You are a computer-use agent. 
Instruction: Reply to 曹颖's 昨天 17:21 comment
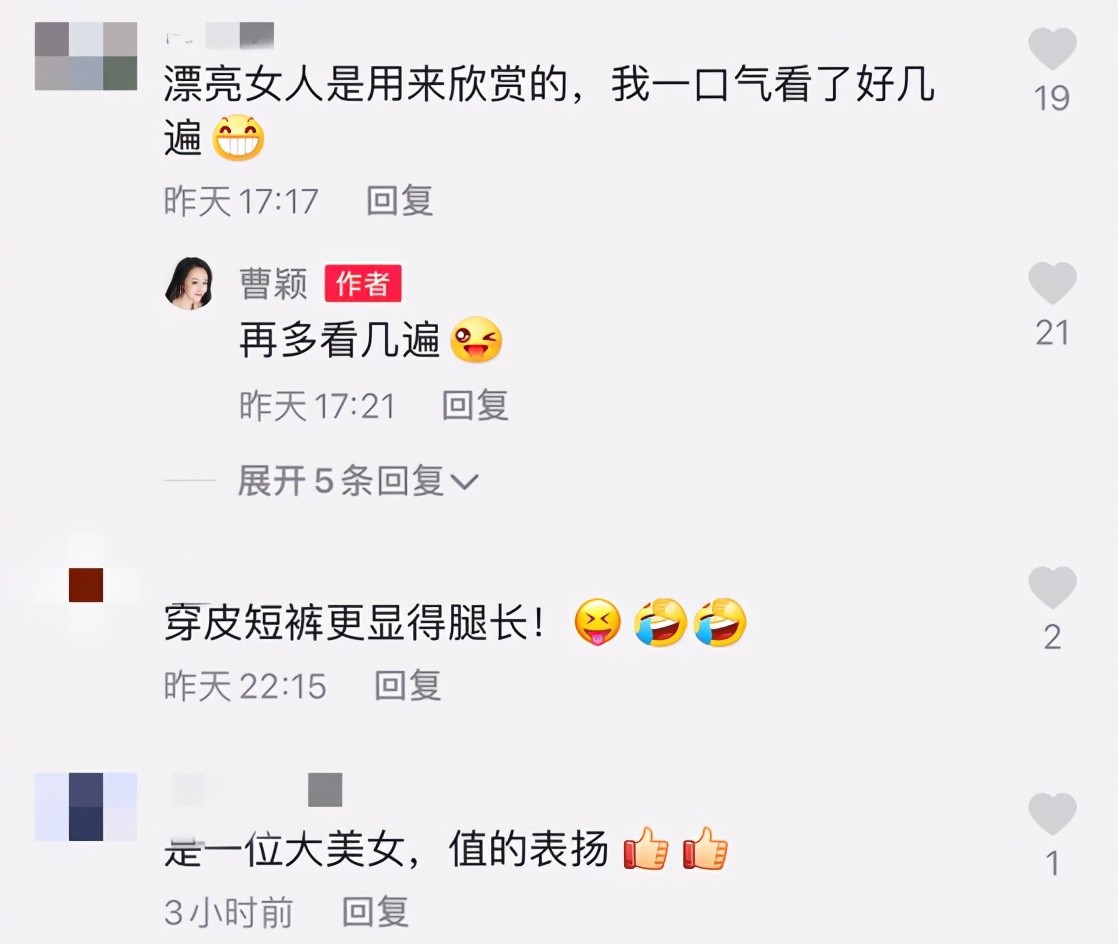pos(475,405)
